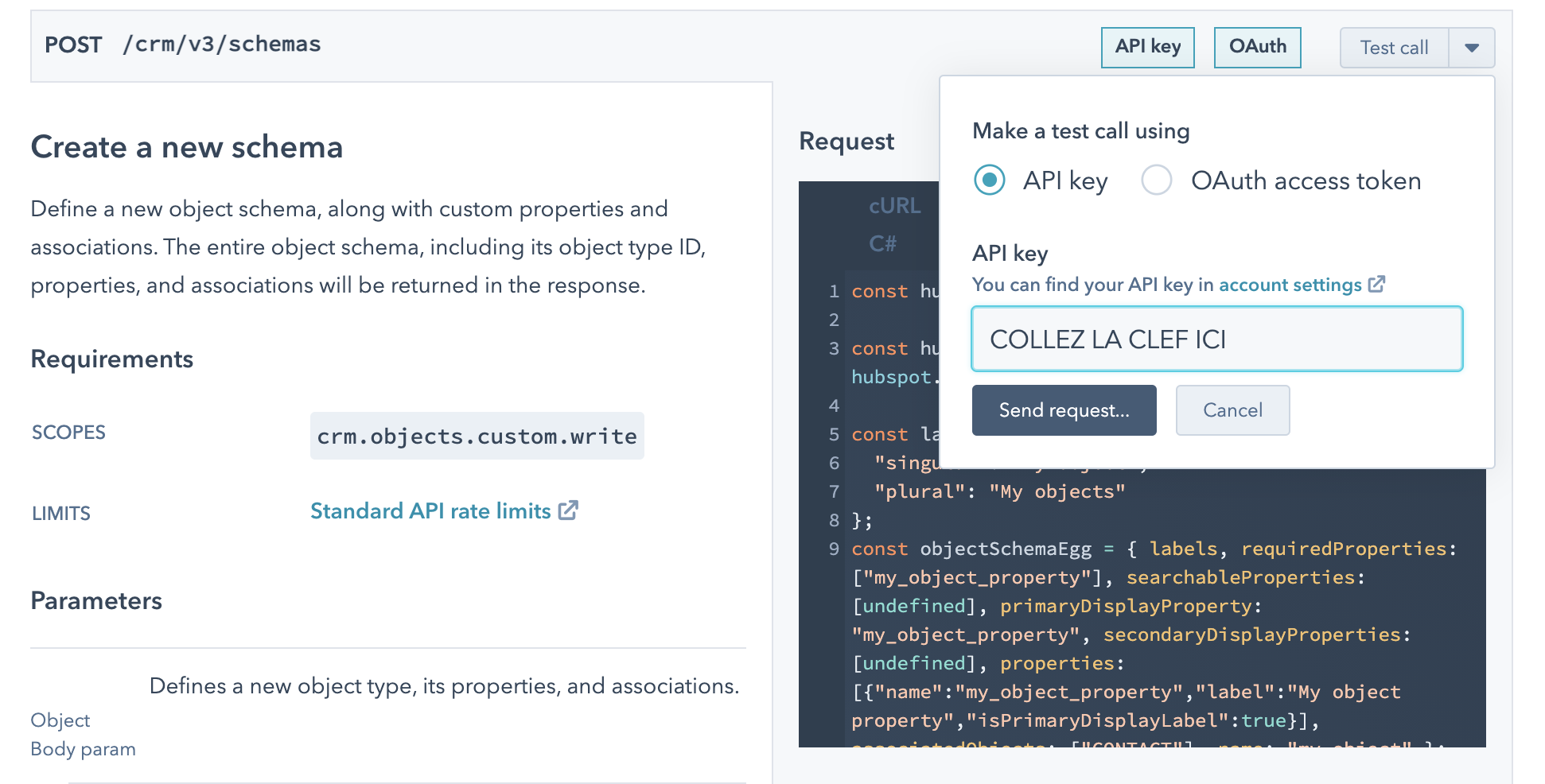The image size is (1545, 784).
Task: Click the Object Body param label
Action: pos(82,733)
